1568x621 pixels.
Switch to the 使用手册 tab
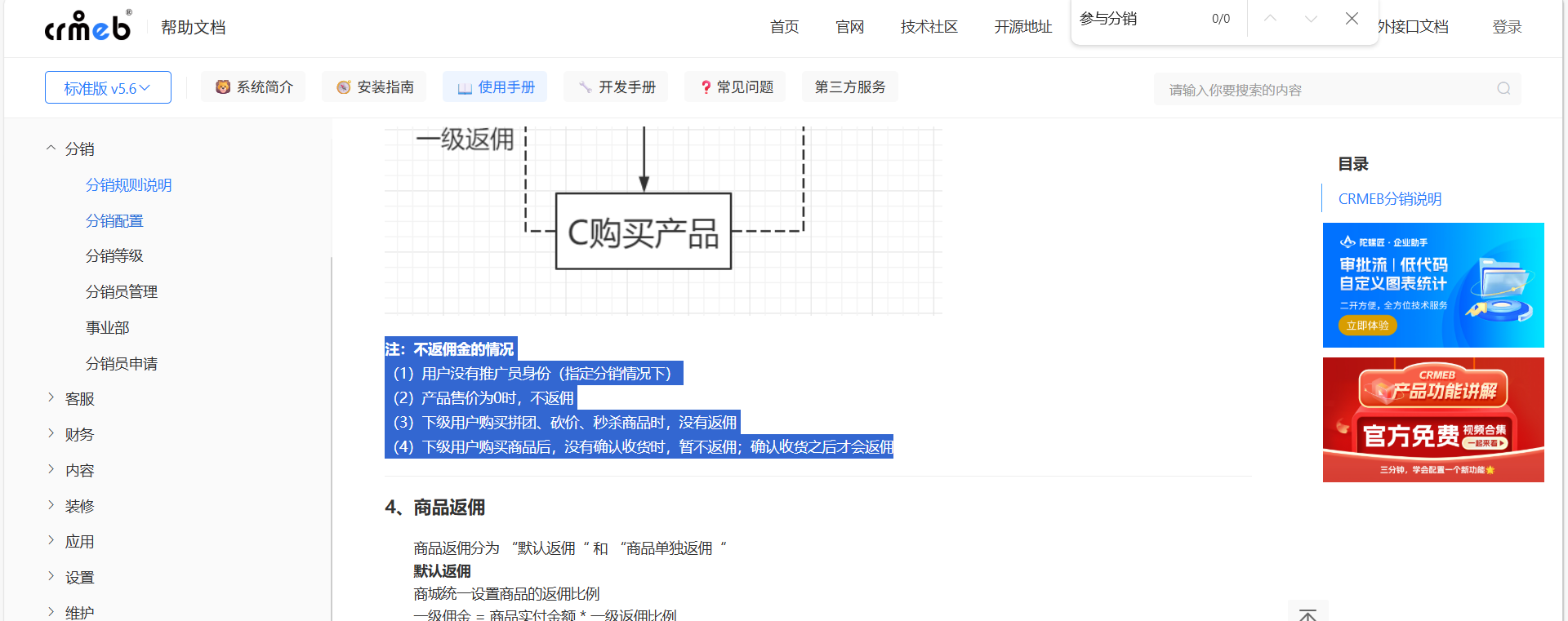pyautogui.click(x=496, y=87)
